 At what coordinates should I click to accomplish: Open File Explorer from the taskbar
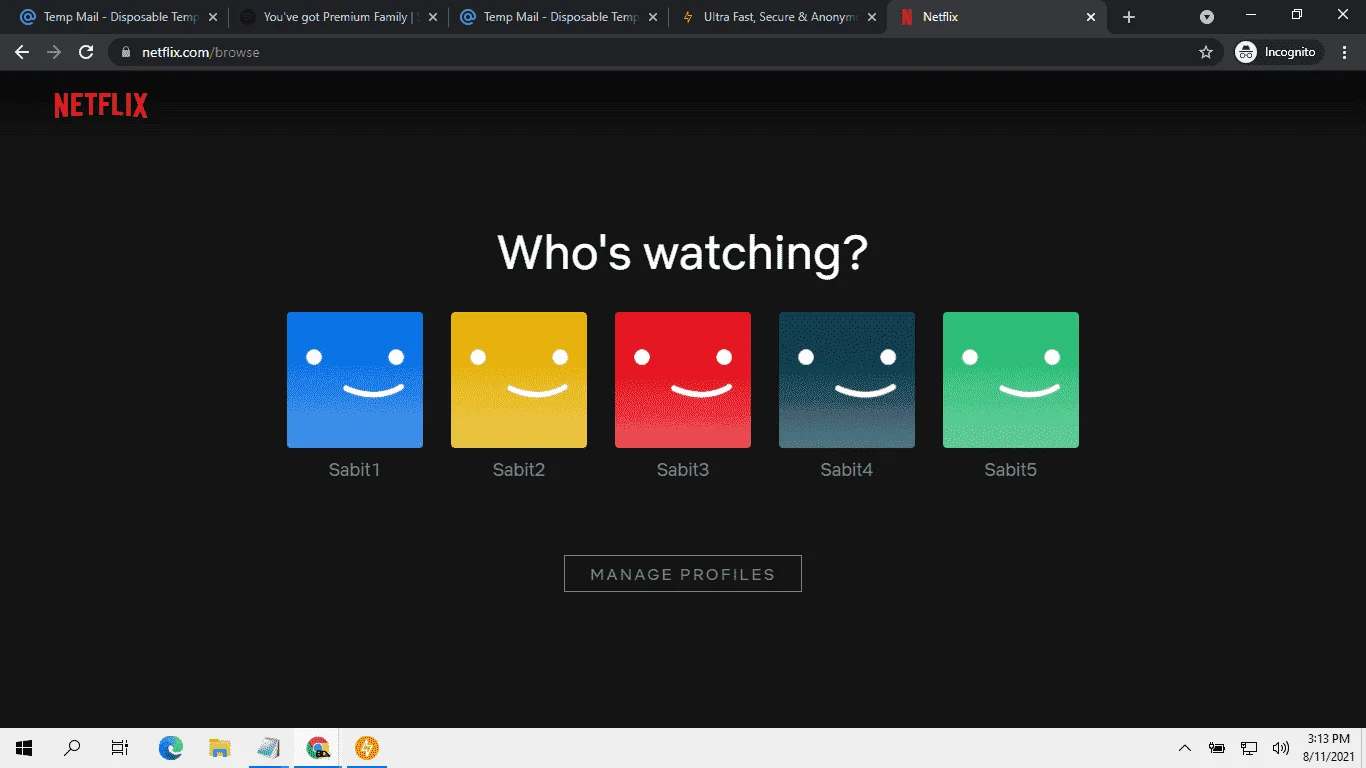(x=220, y=748)
